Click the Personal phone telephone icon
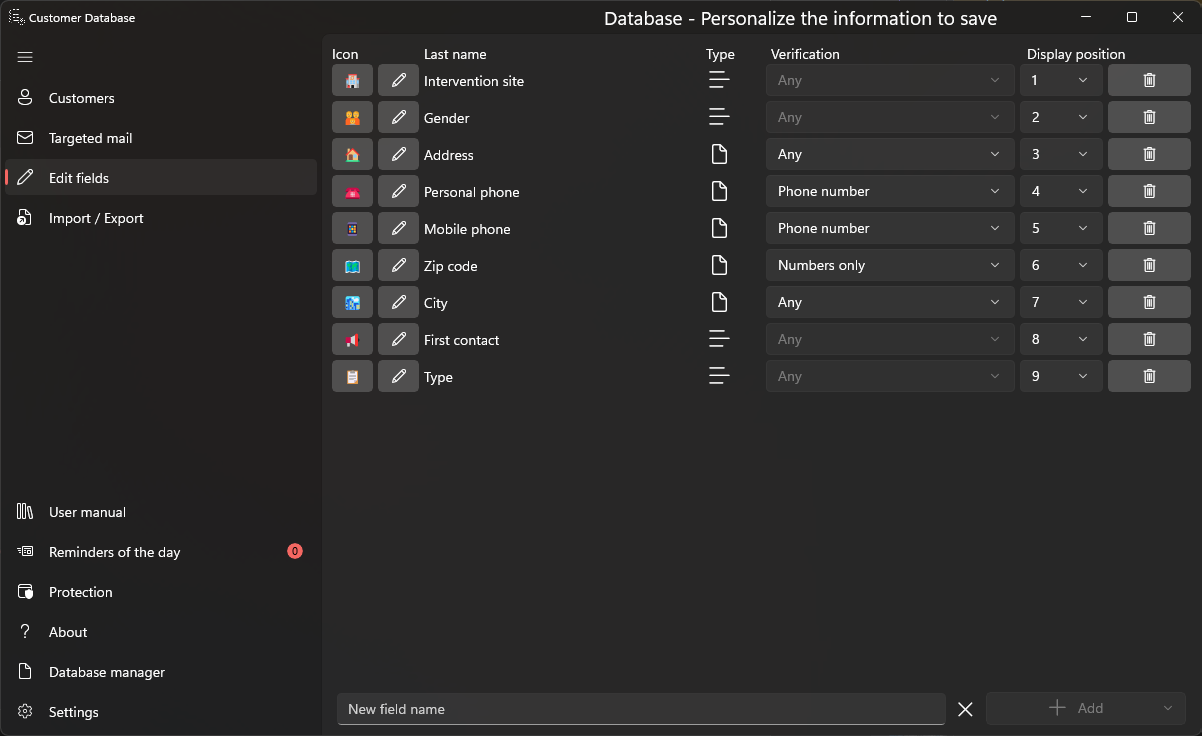 pyautogui.click(x=352, y=192)
